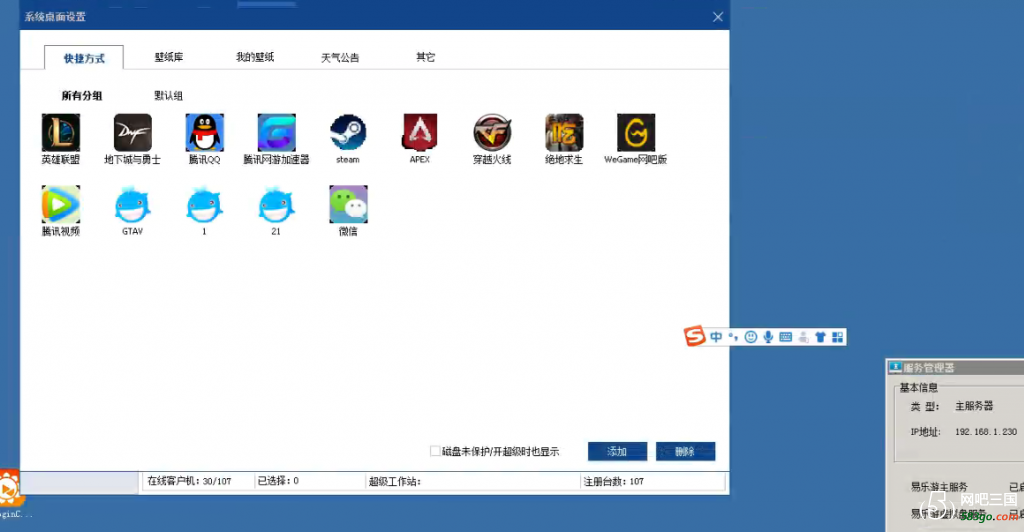Click 主服务器 type value in 服务管理器
Image resolution: width=1024 pixels, height=532 pixels.
tap(974, 406)
